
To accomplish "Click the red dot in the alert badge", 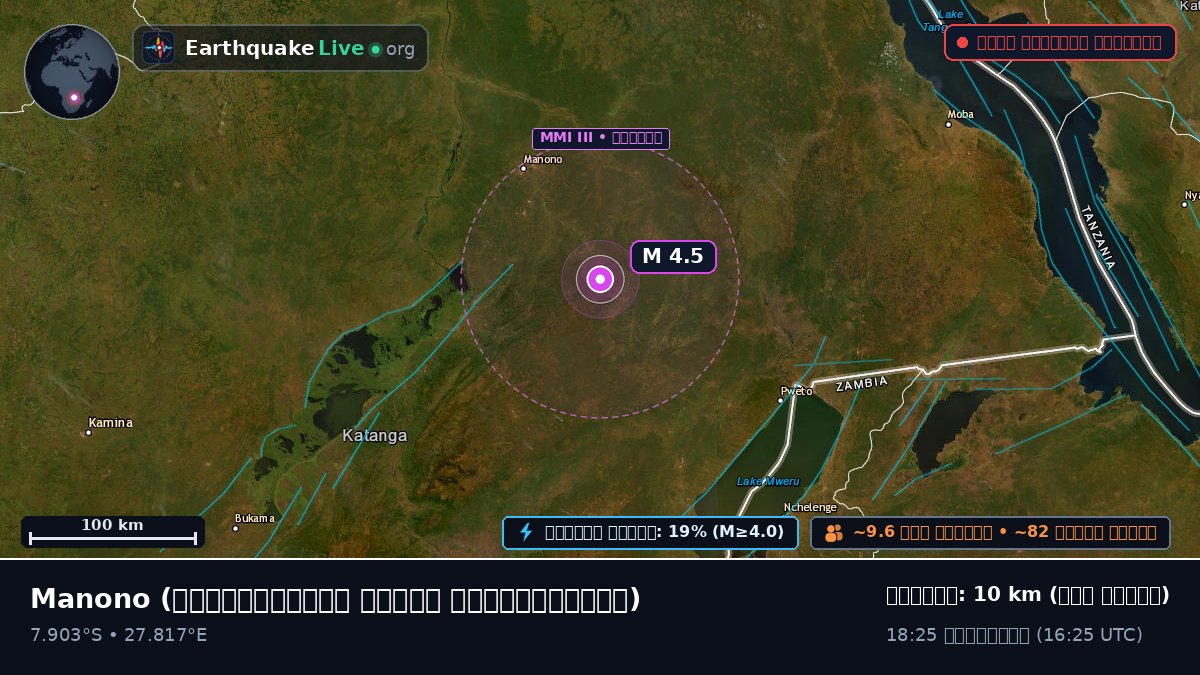I will click(x=962, y=43).
